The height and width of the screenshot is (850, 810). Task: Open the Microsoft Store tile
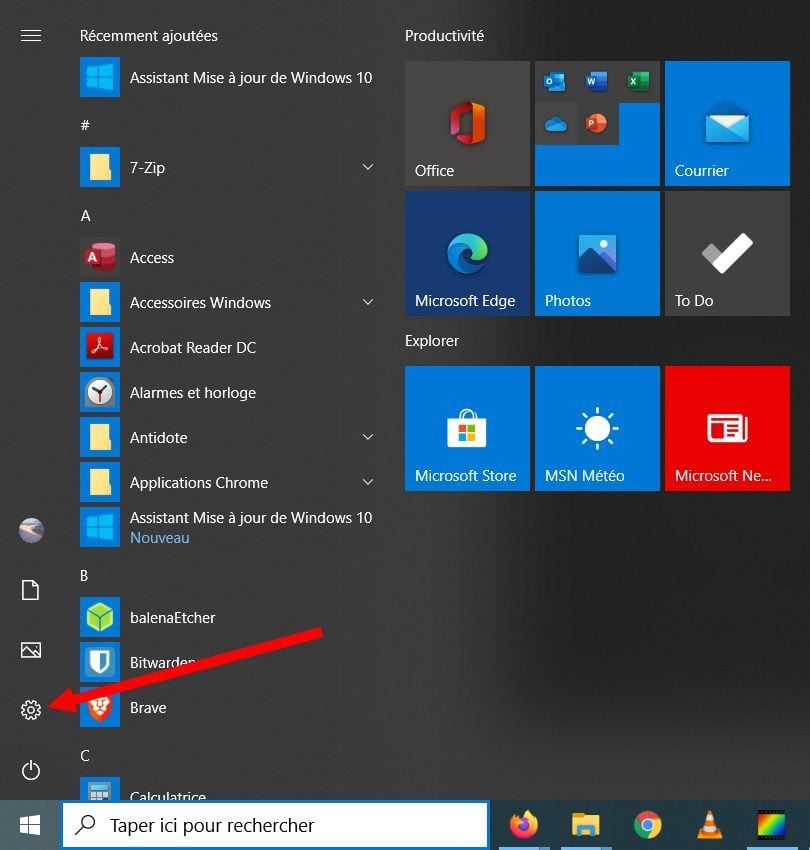(x=467, y=428)
